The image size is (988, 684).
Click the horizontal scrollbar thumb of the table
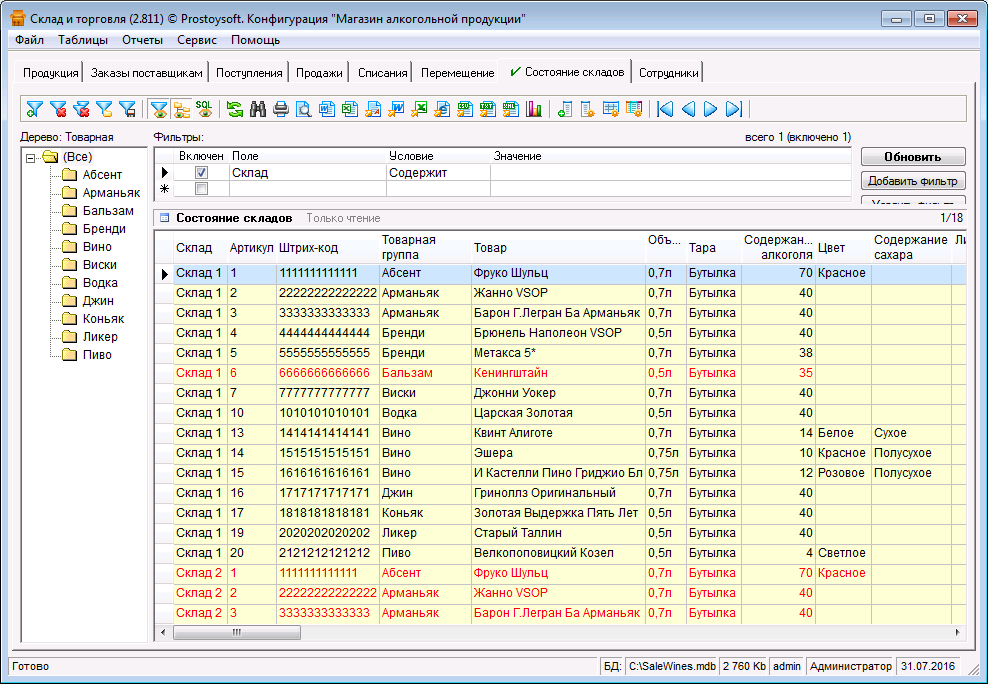point(236,632)
